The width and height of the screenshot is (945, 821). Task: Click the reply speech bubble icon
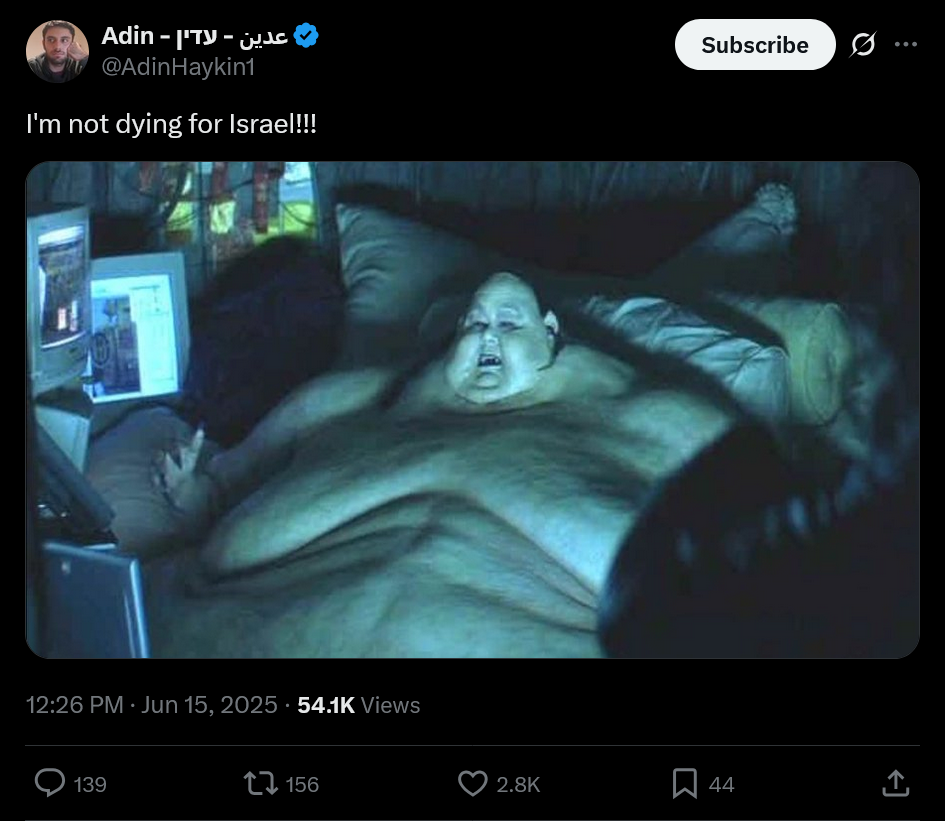pos(49,783)
